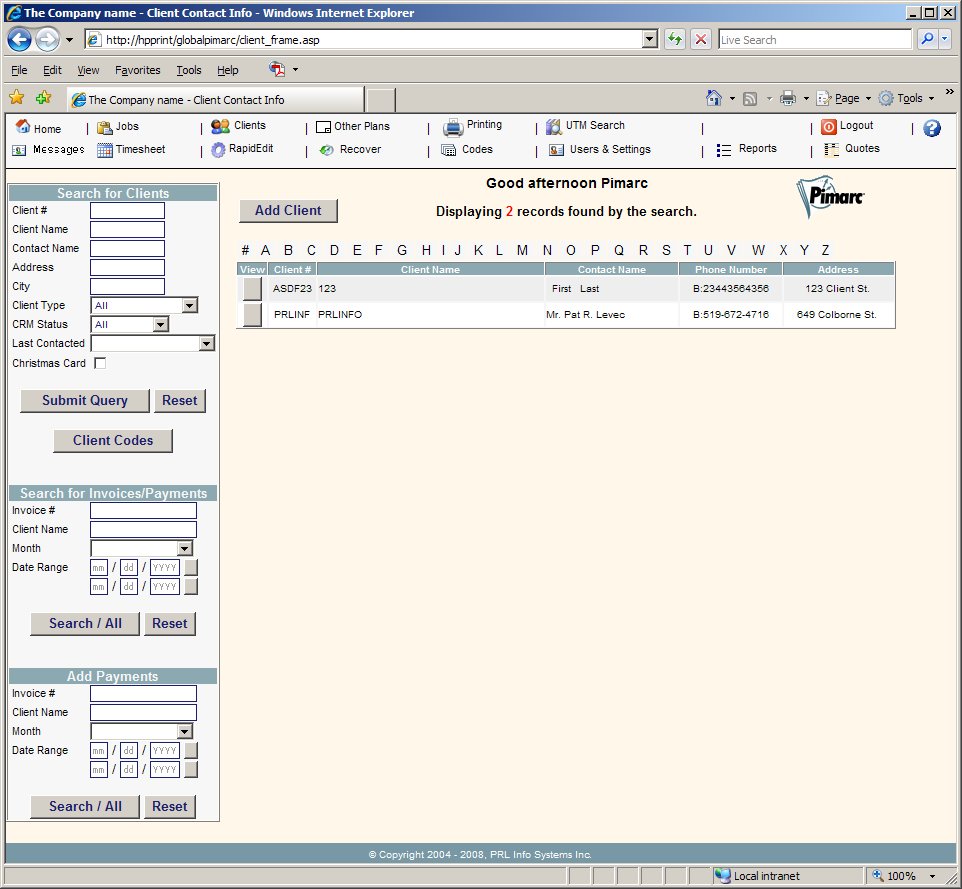Select the Client Contact Info tab
The image size is (962, 889).
pyautogui.click(x=215, y=99)
